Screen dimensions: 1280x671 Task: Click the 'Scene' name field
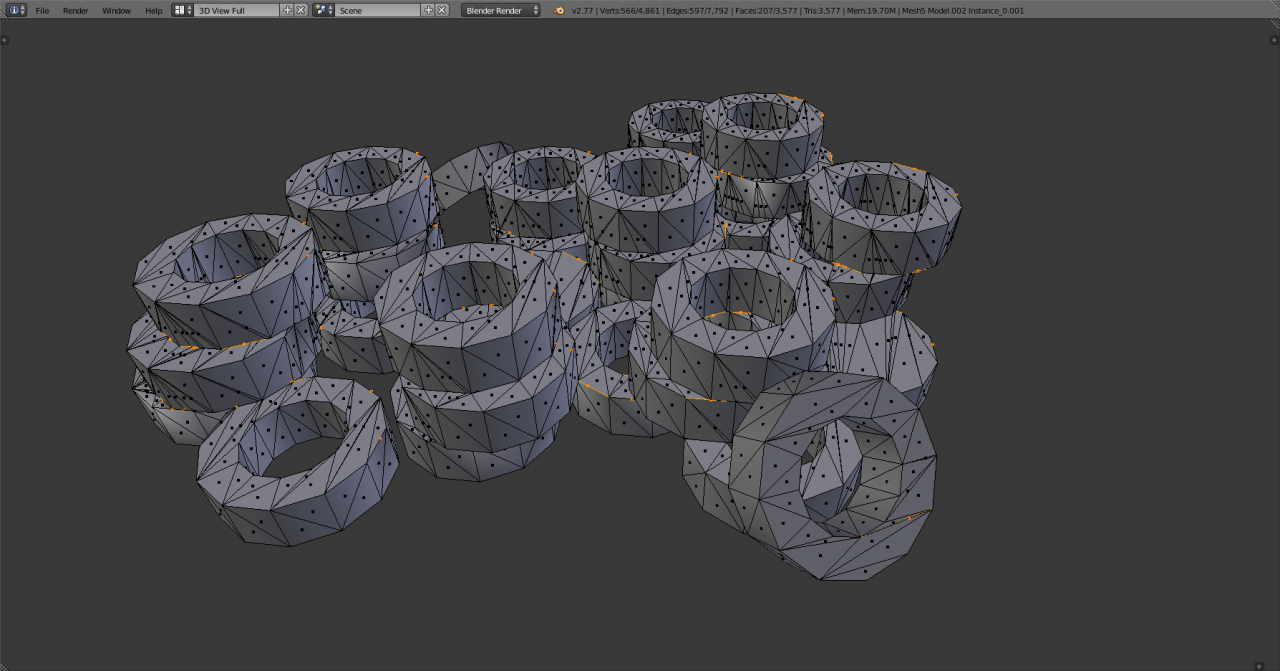pos(379,10)
